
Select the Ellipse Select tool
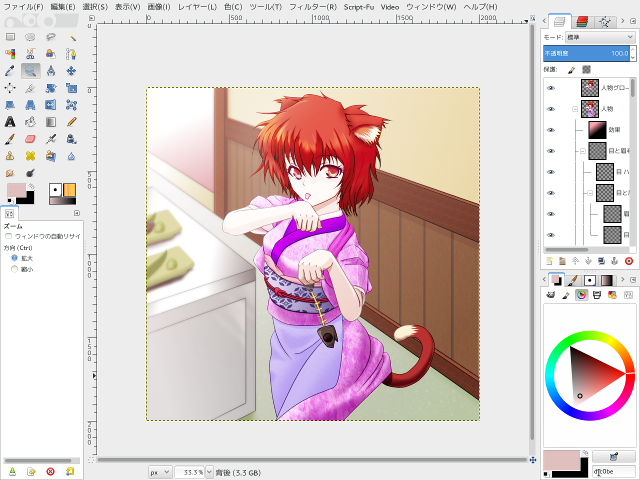[30, 37]
